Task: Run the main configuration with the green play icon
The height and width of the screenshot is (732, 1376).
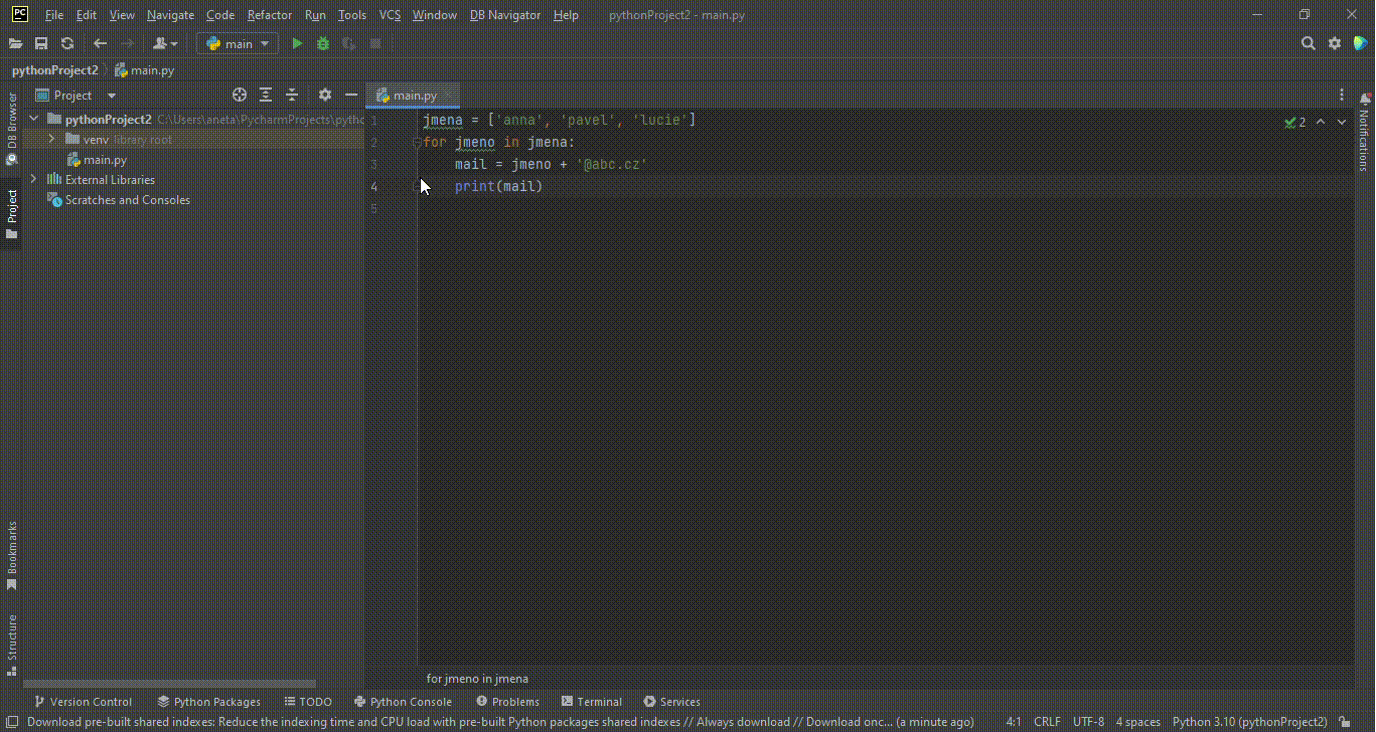Action: pyautogui.click(x=296, y=43)
